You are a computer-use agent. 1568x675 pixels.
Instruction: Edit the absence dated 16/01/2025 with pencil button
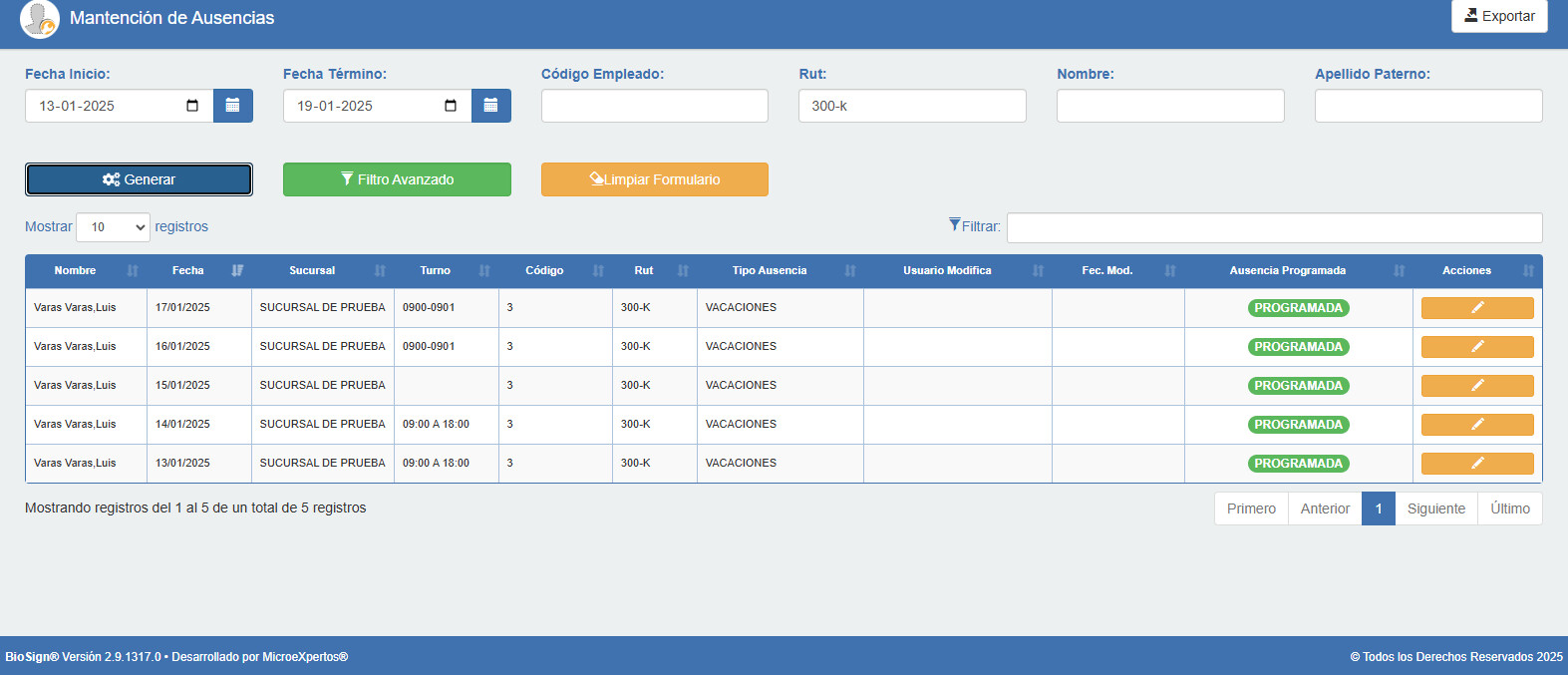(x=1477, y=347)
